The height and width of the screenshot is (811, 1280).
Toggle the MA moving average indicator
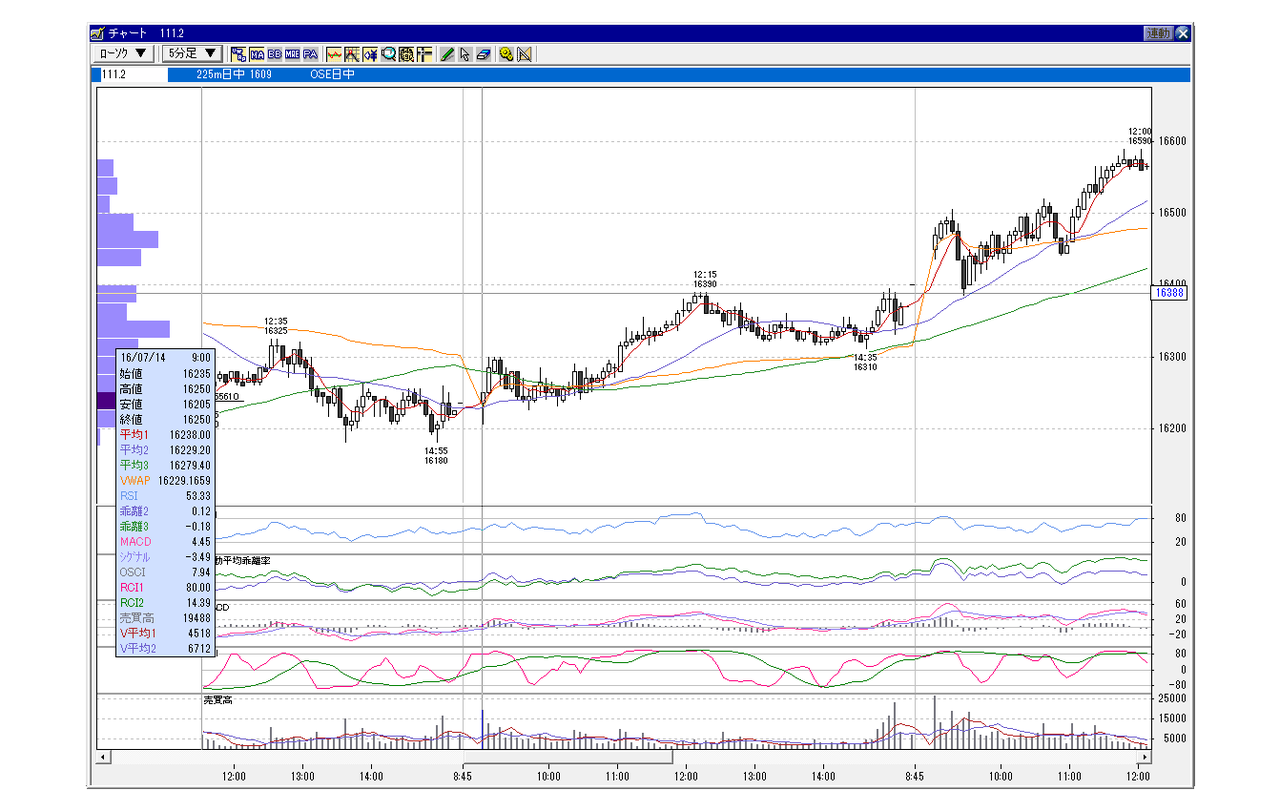(x=257, y=54)
